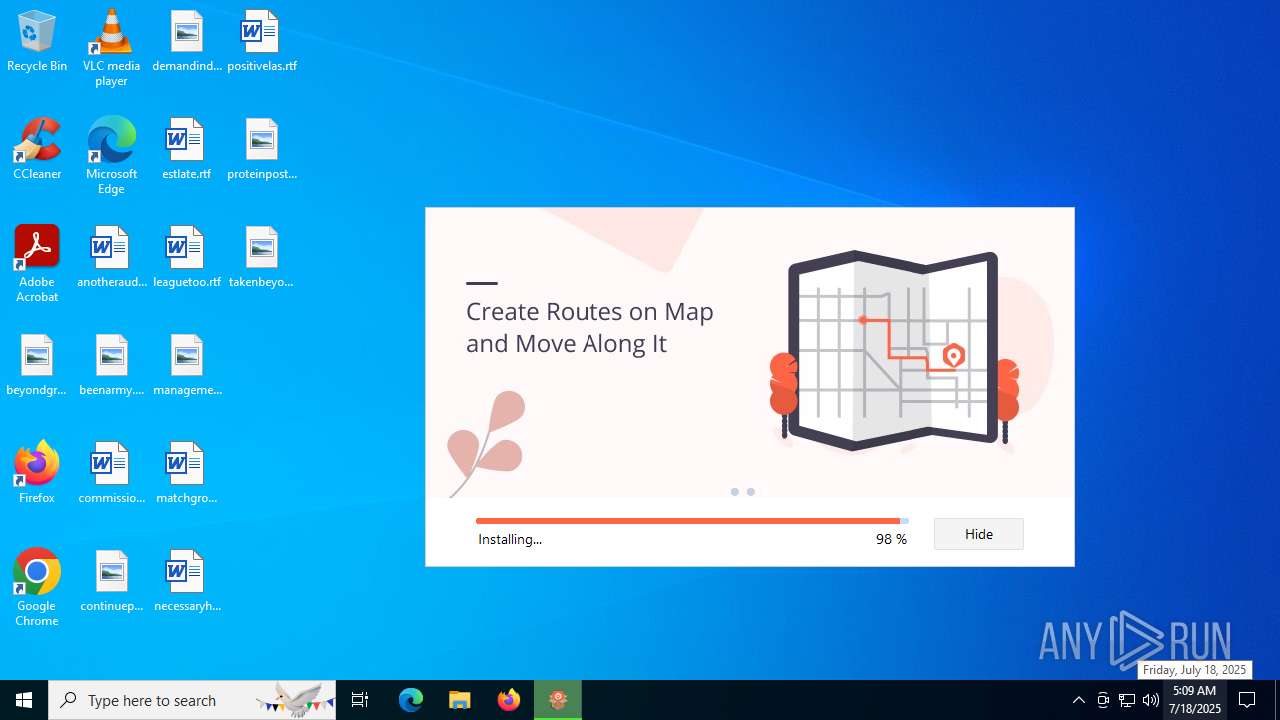Viewport: 1280px width, 720px height.
Task: Select the leaguetoo.rtf document icon
Action: [187, 258]
